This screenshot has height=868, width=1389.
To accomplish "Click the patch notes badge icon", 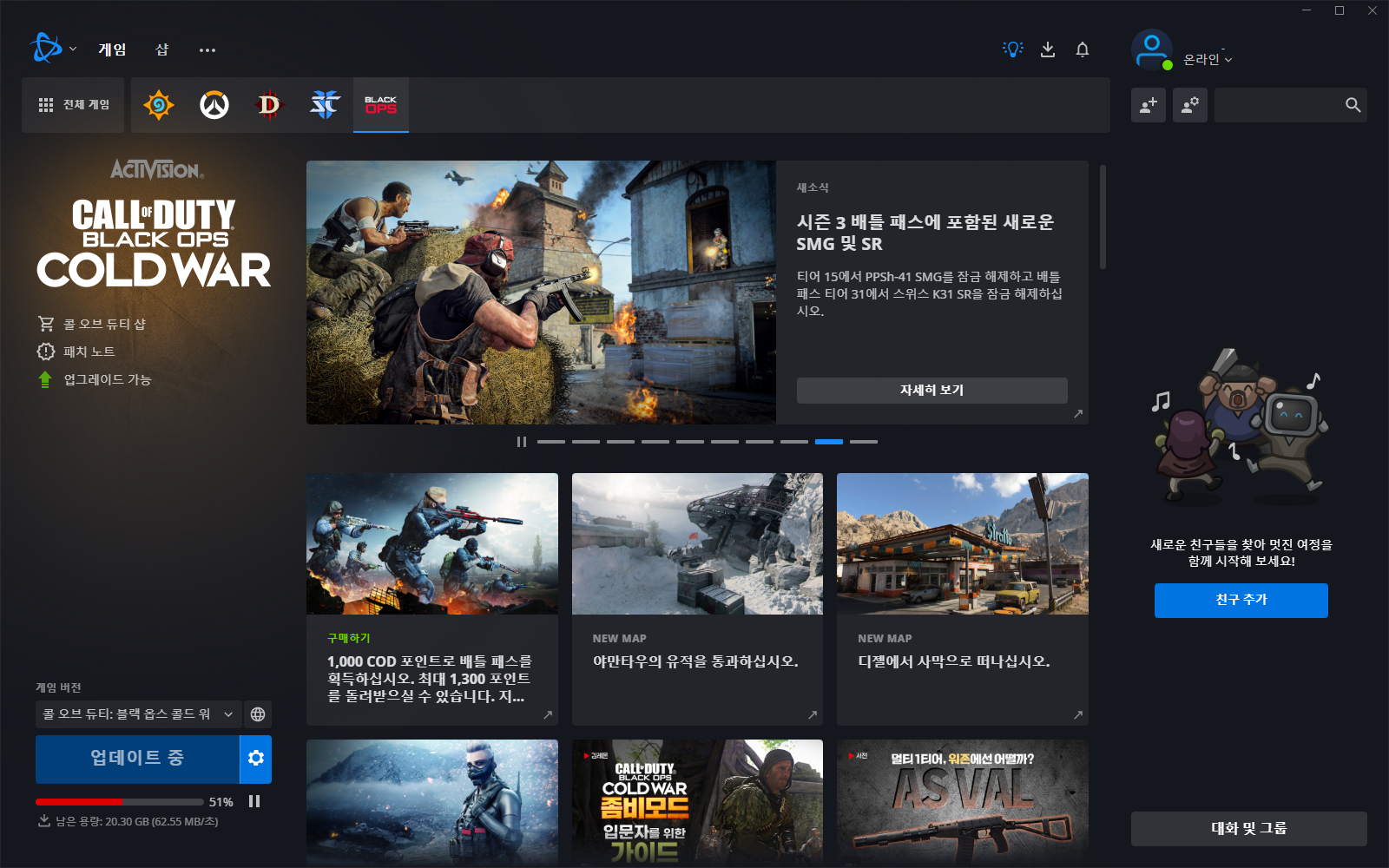I will (x=46, y=352).
